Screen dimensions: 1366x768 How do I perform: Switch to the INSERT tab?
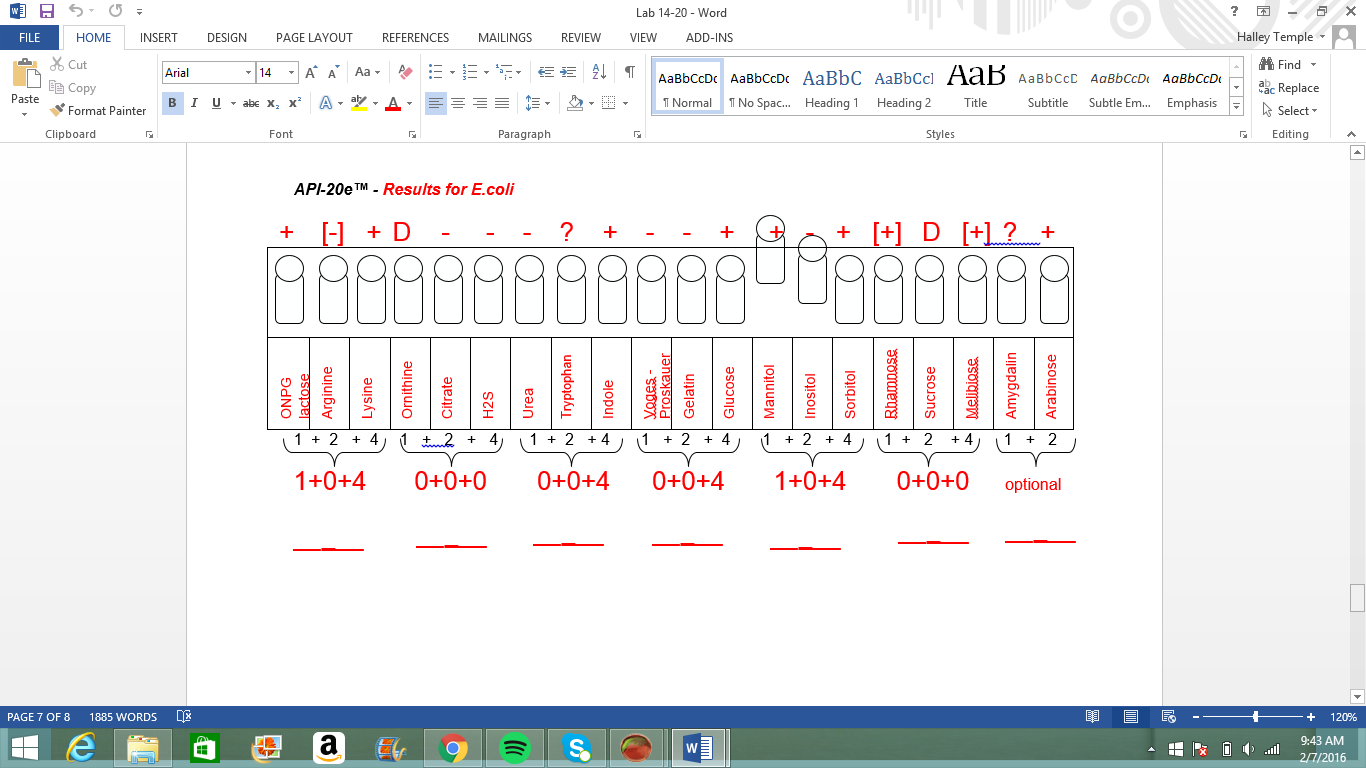tap(159, 38)
